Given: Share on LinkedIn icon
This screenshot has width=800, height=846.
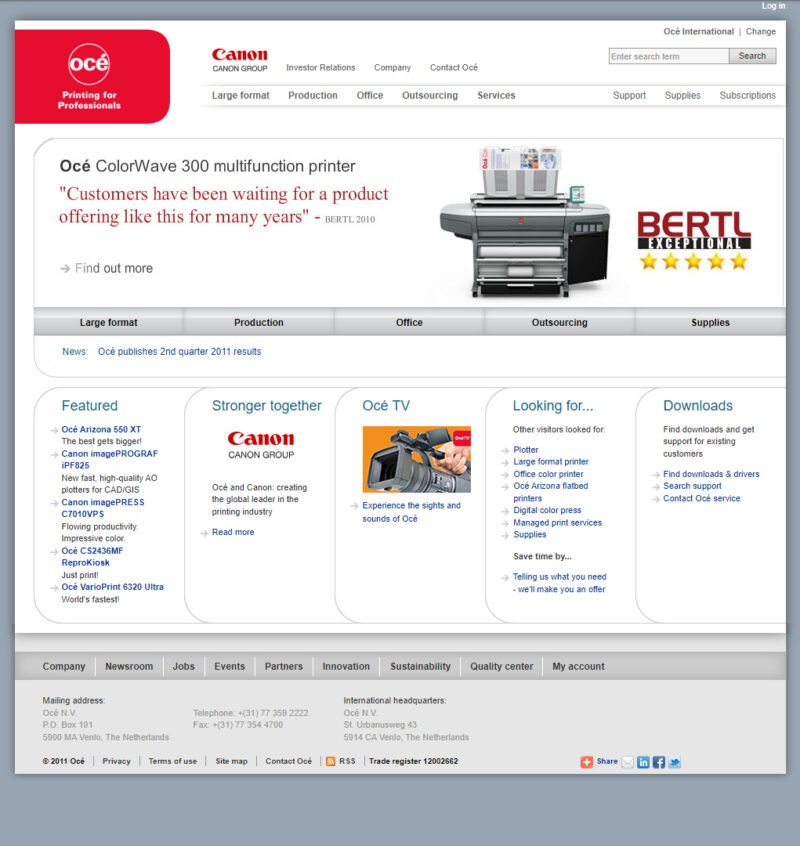Looking at the screenshot, I should point(643,762).
